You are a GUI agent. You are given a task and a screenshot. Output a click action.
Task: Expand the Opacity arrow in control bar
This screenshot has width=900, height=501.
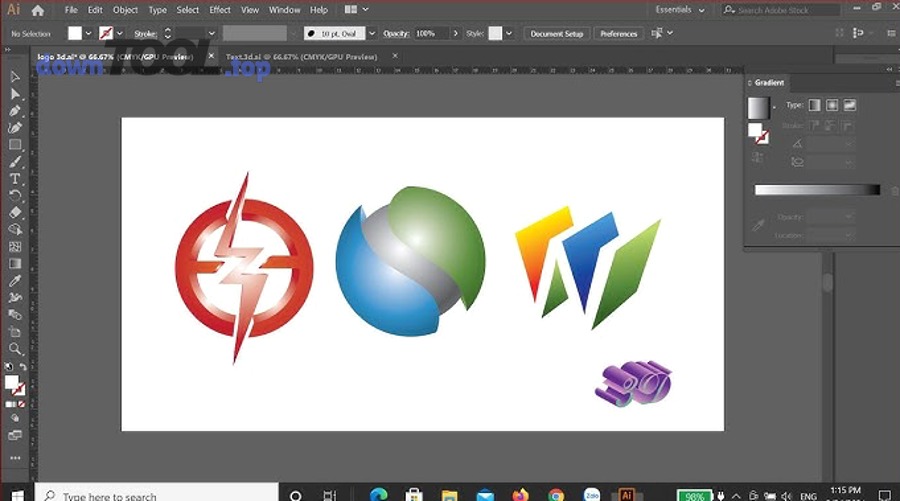click(x=456, y=33)
